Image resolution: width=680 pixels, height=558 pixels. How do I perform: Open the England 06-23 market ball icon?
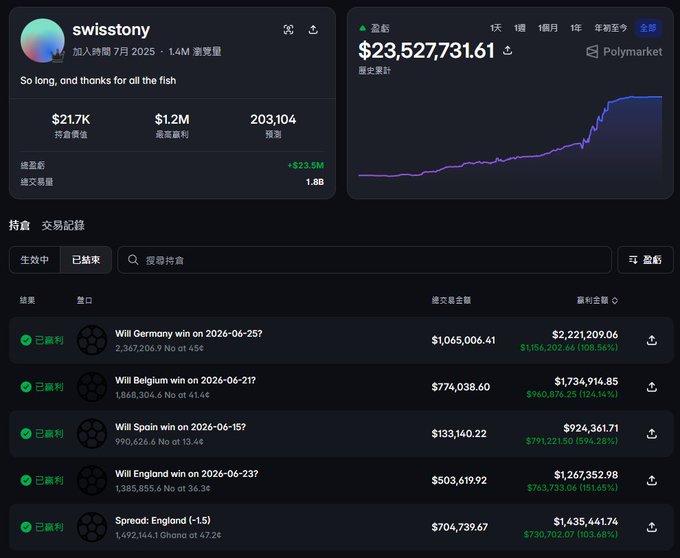click(x=92, y=480)
